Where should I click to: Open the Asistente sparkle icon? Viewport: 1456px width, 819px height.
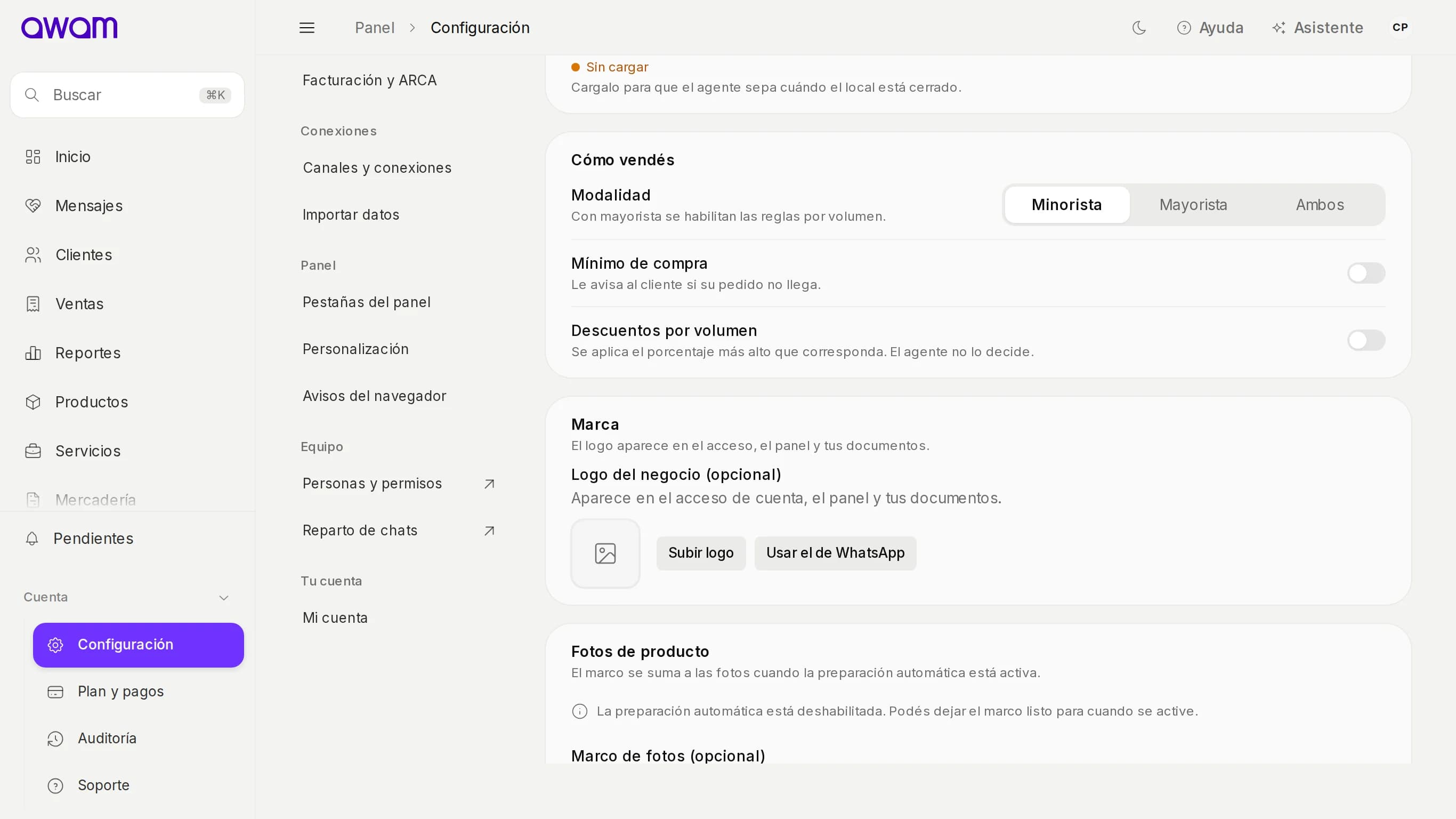click(1279, 28)
